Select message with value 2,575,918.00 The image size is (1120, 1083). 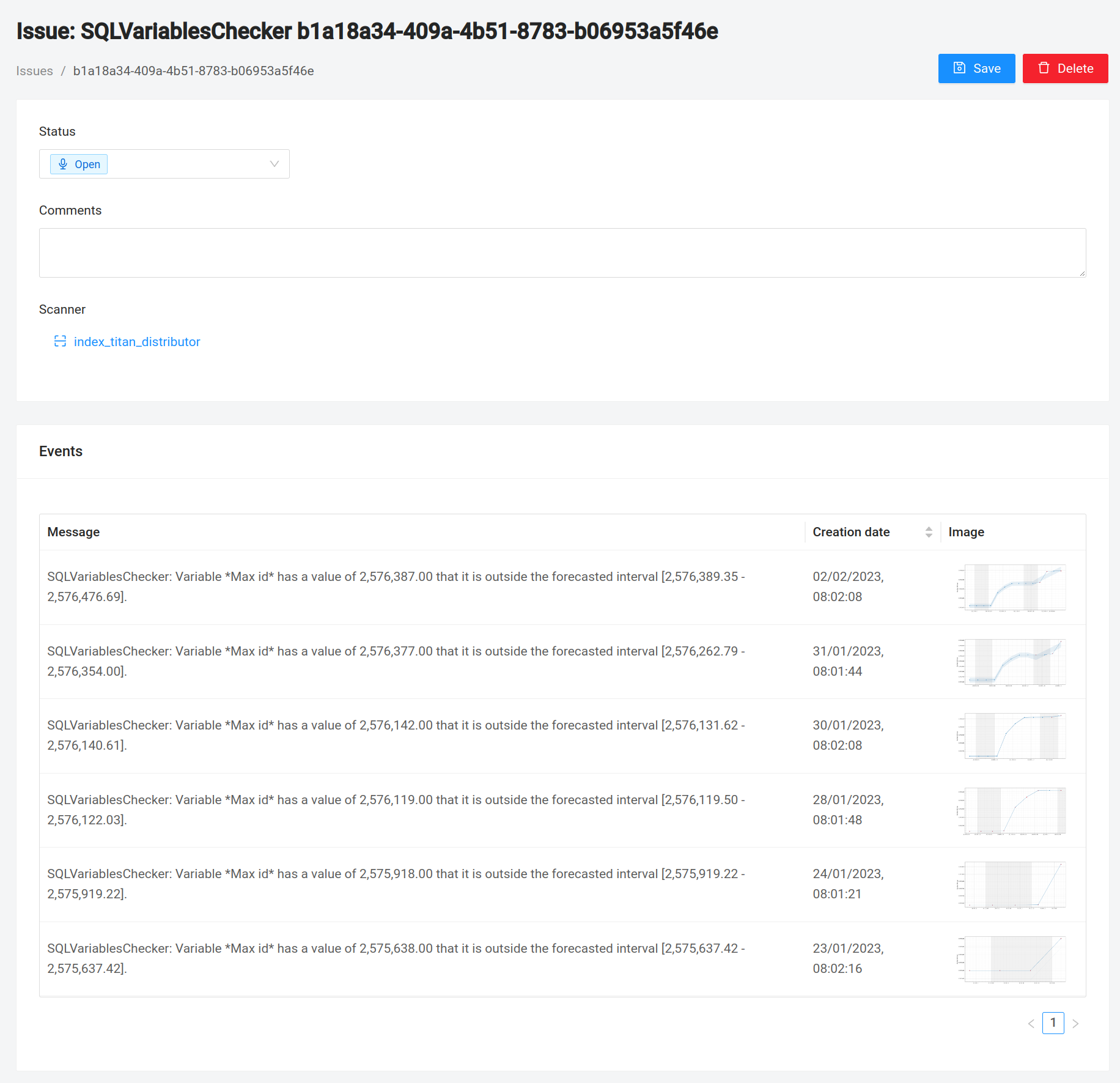(396, 884)
